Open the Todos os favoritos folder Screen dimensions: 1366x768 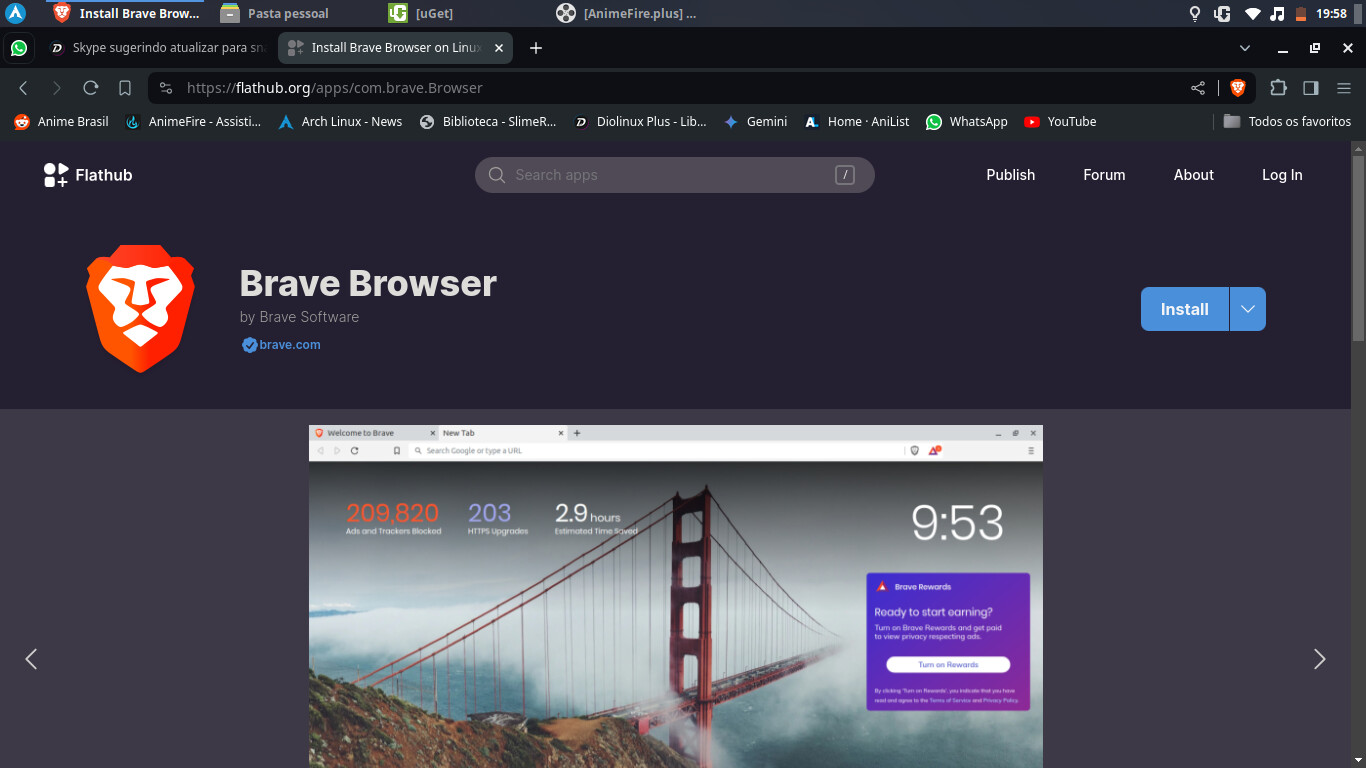1288,122
